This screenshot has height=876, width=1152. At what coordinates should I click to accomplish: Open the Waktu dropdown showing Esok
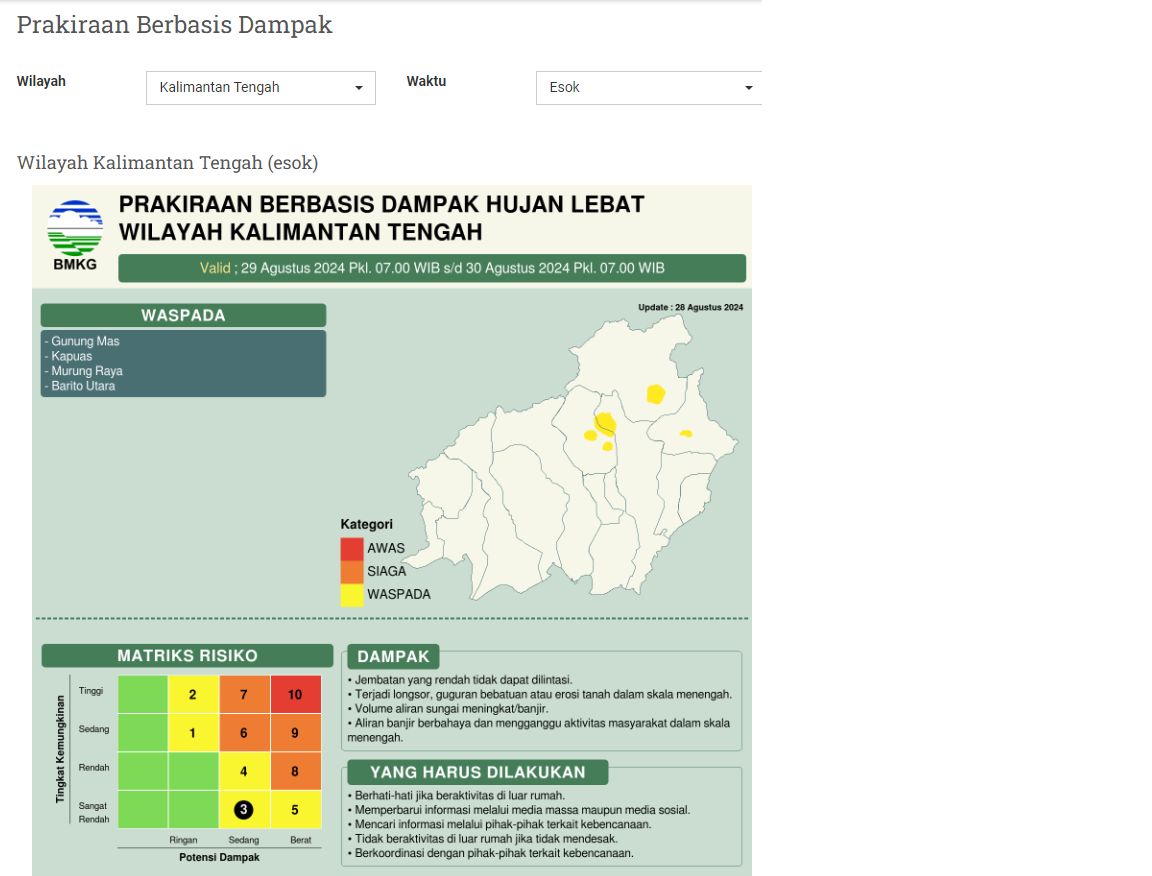[x=649, y=87]
